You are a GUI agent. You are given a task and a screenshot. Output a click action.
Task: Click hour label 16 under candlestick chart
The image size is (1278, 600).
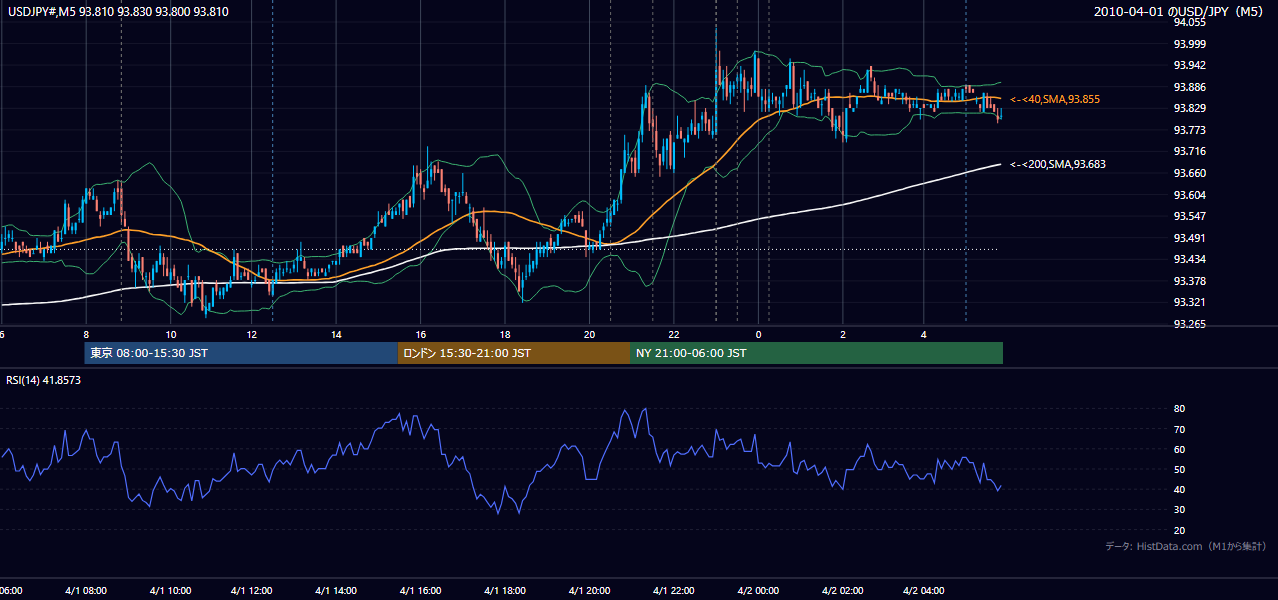click(x=421, y=334)
